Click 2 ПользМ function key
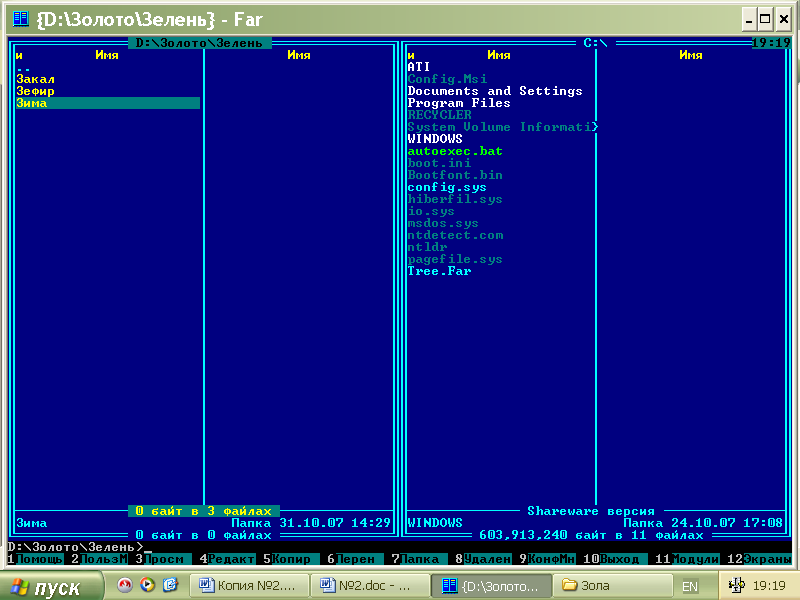Screen dimensions: 800x600 click(99, 559)
